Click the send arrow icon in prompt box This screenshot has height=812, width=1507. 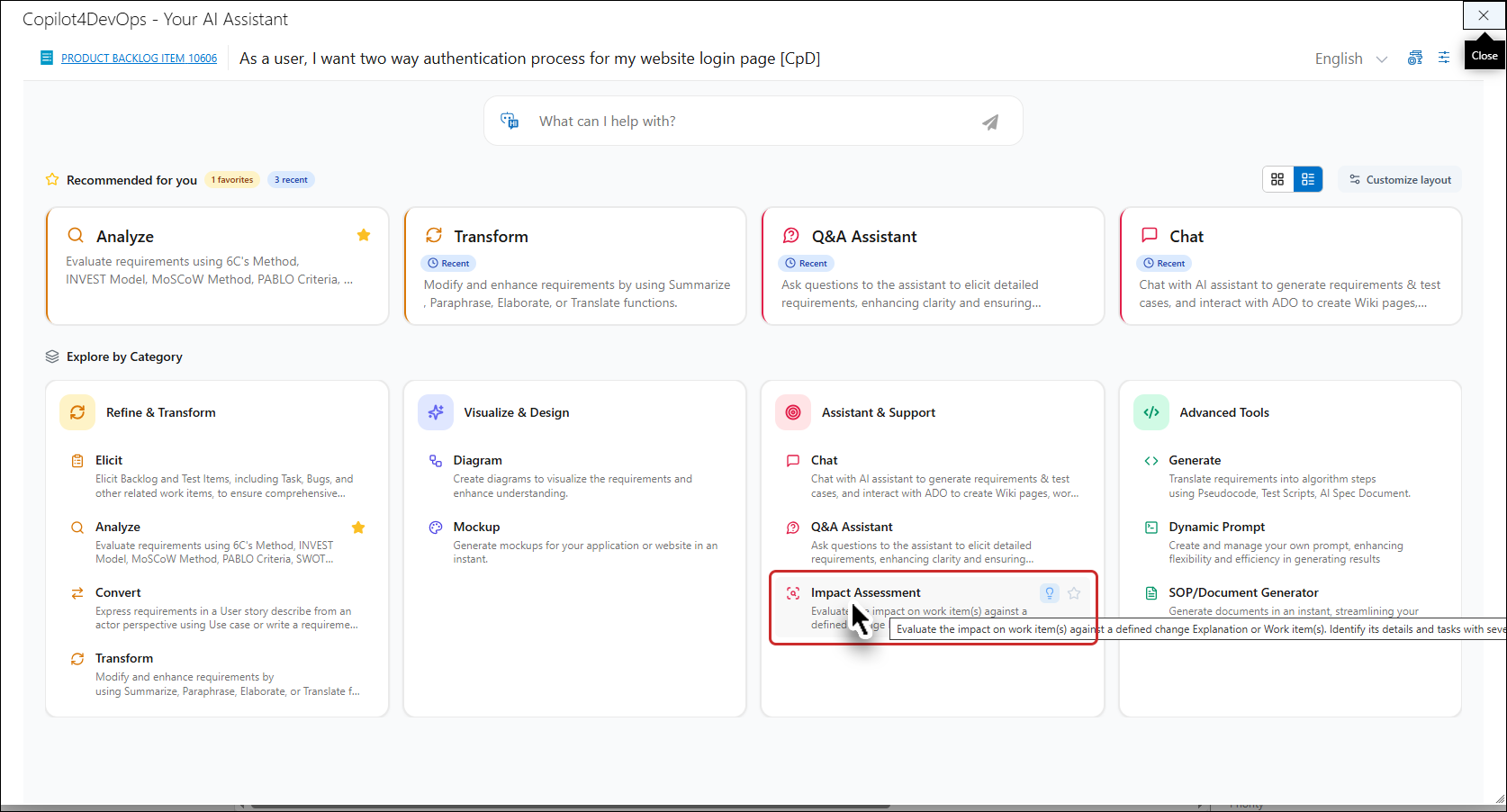(x=989, y=122)
